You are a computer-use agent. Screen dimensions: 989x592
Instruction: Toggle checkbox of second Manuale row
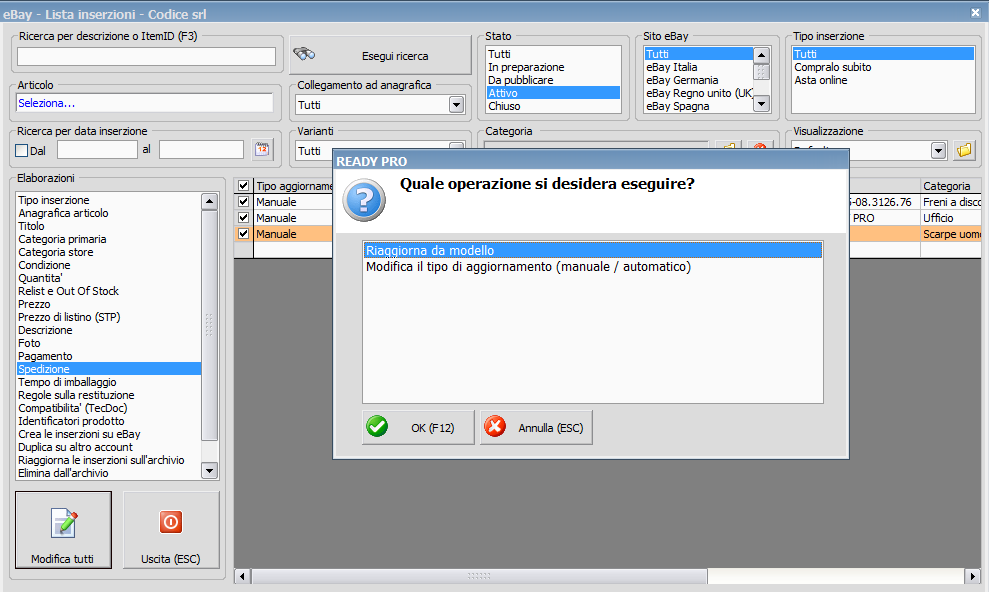point(243,217)
